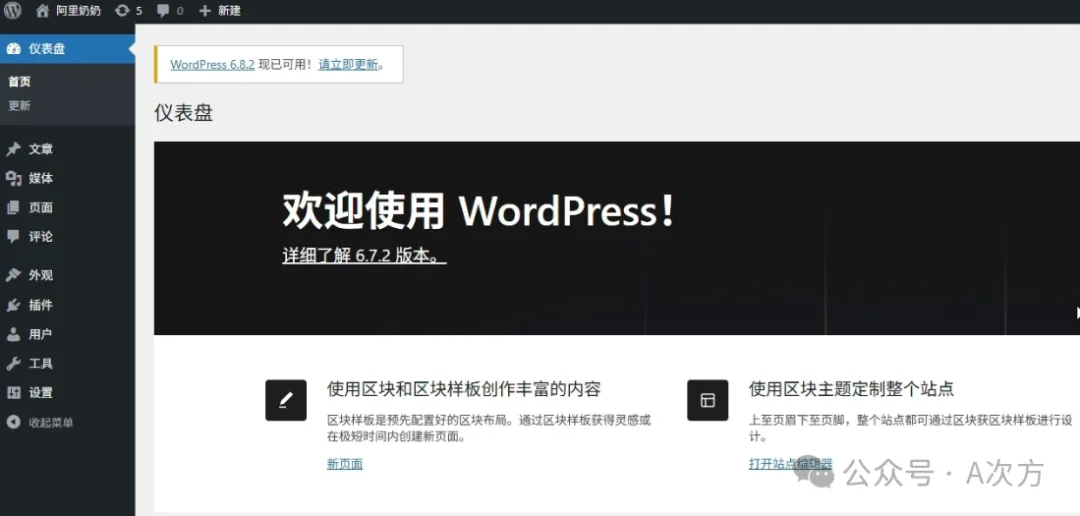Open the 新建 dropdown in admin bar
The height and width of the screenshot is (516, 1080).
229,11
